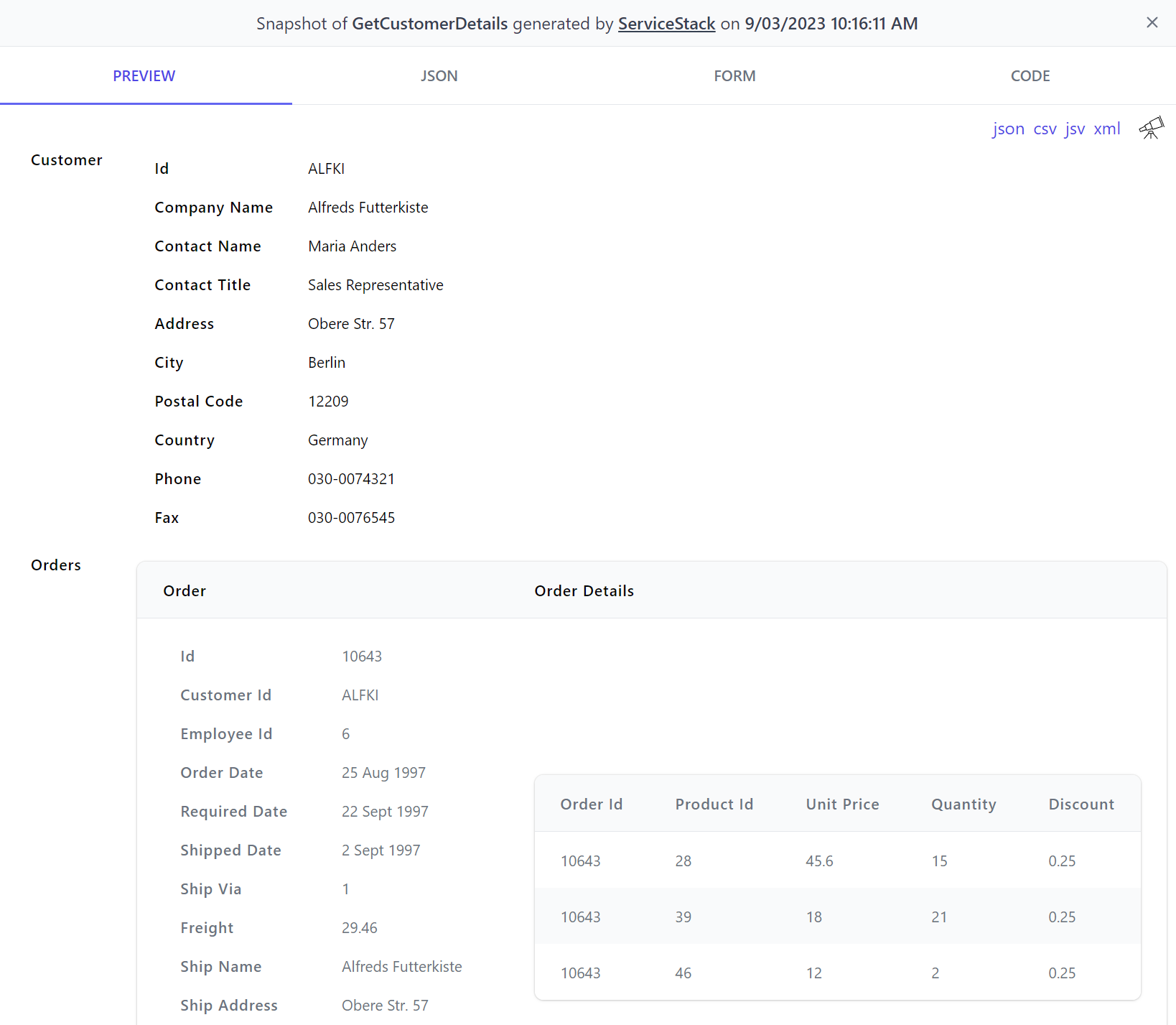Select order Id 10643 in Order panel
The height and width of the screenshot is (1025, 1176).
pyautogui.click(x=362, y=657)
